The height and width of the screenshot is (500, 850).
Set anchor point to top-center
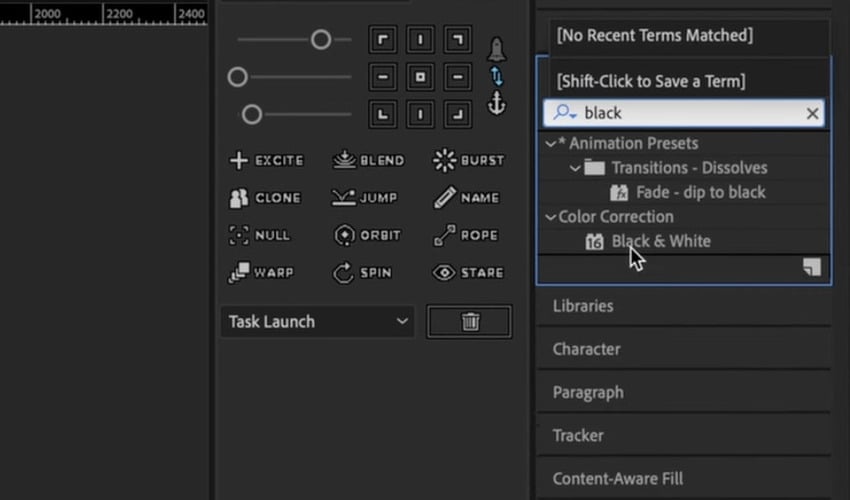click(420, 40)
